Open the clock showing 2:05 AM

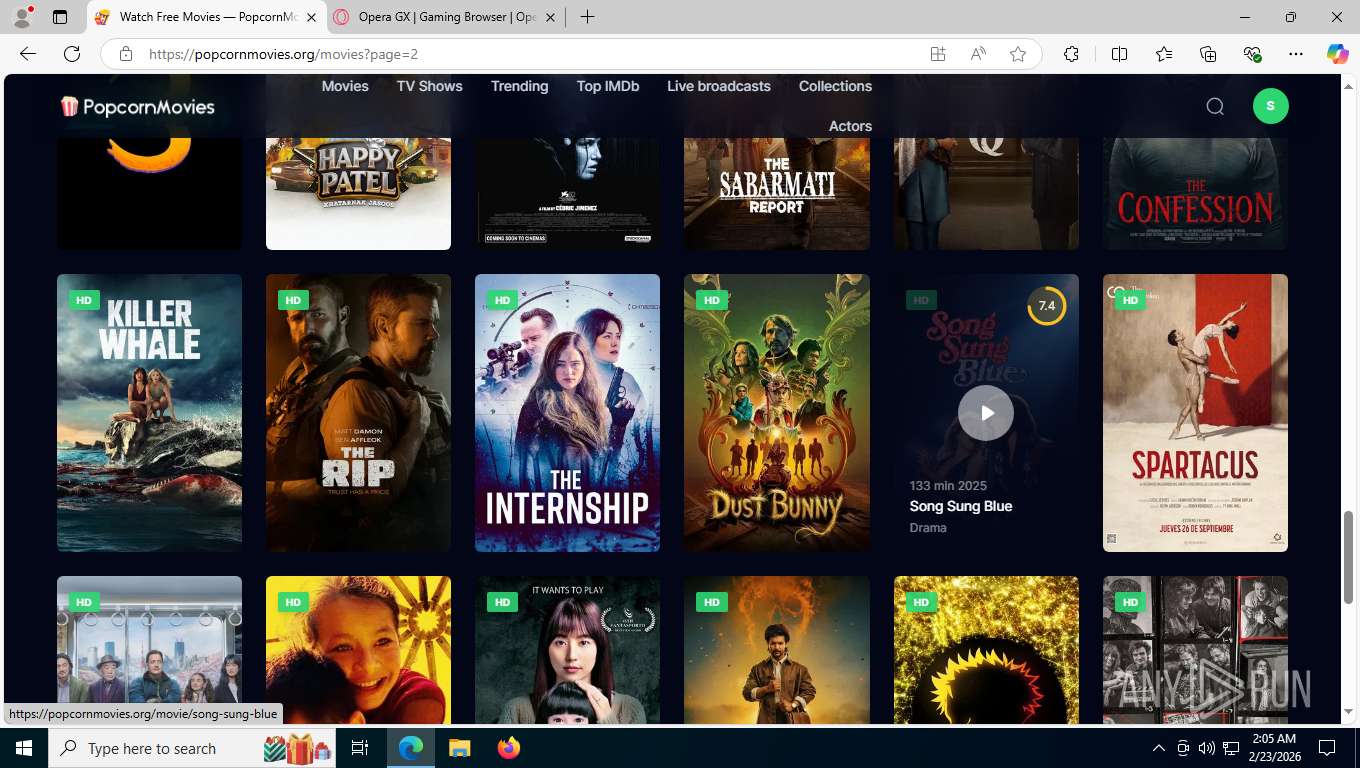tap(1274, 748)
